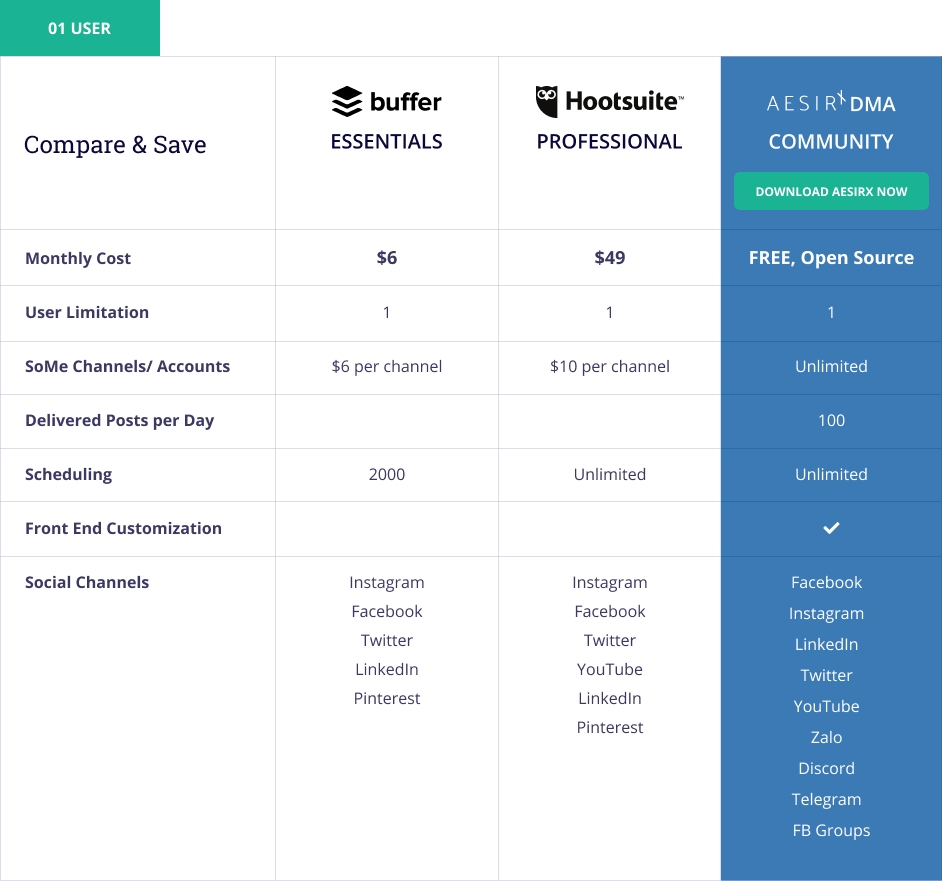This screenshot has height=881, width=942.
Task: Click the SoMe Channels/ Accounts row label
Action: pyautogui.click(x=127, y=366)
